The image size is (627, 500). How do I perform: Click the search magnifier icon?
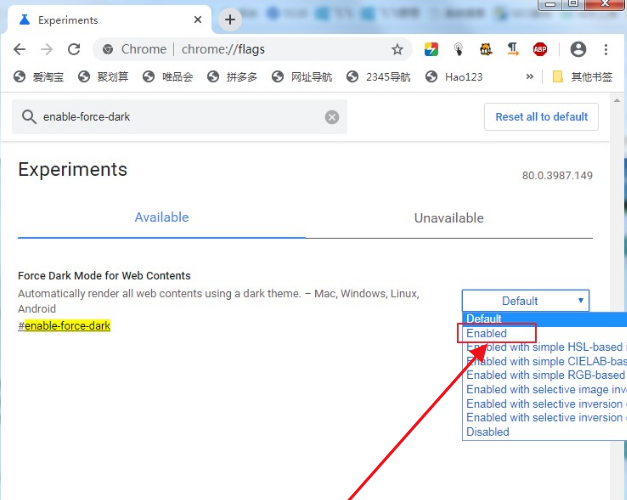(29, 117)
